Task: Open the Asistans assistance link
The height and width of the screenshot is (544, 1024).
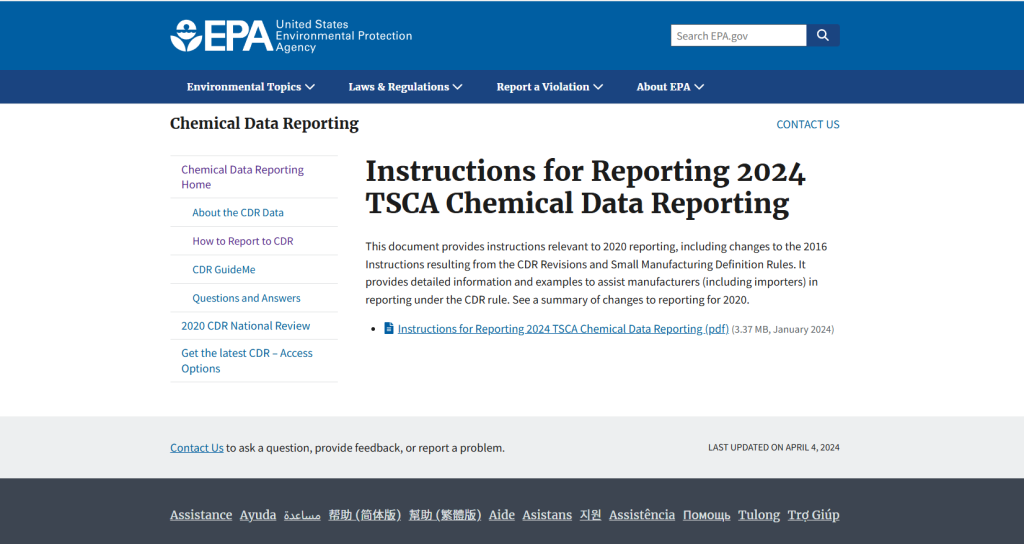Action: click(547, 515)
